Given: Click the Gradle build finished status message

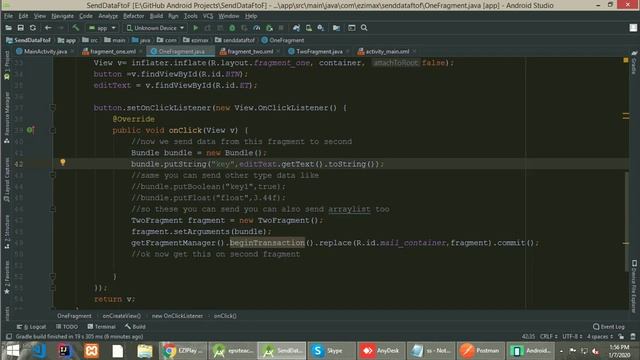Looking at the screenshot, I should click(x=80, y=337).
